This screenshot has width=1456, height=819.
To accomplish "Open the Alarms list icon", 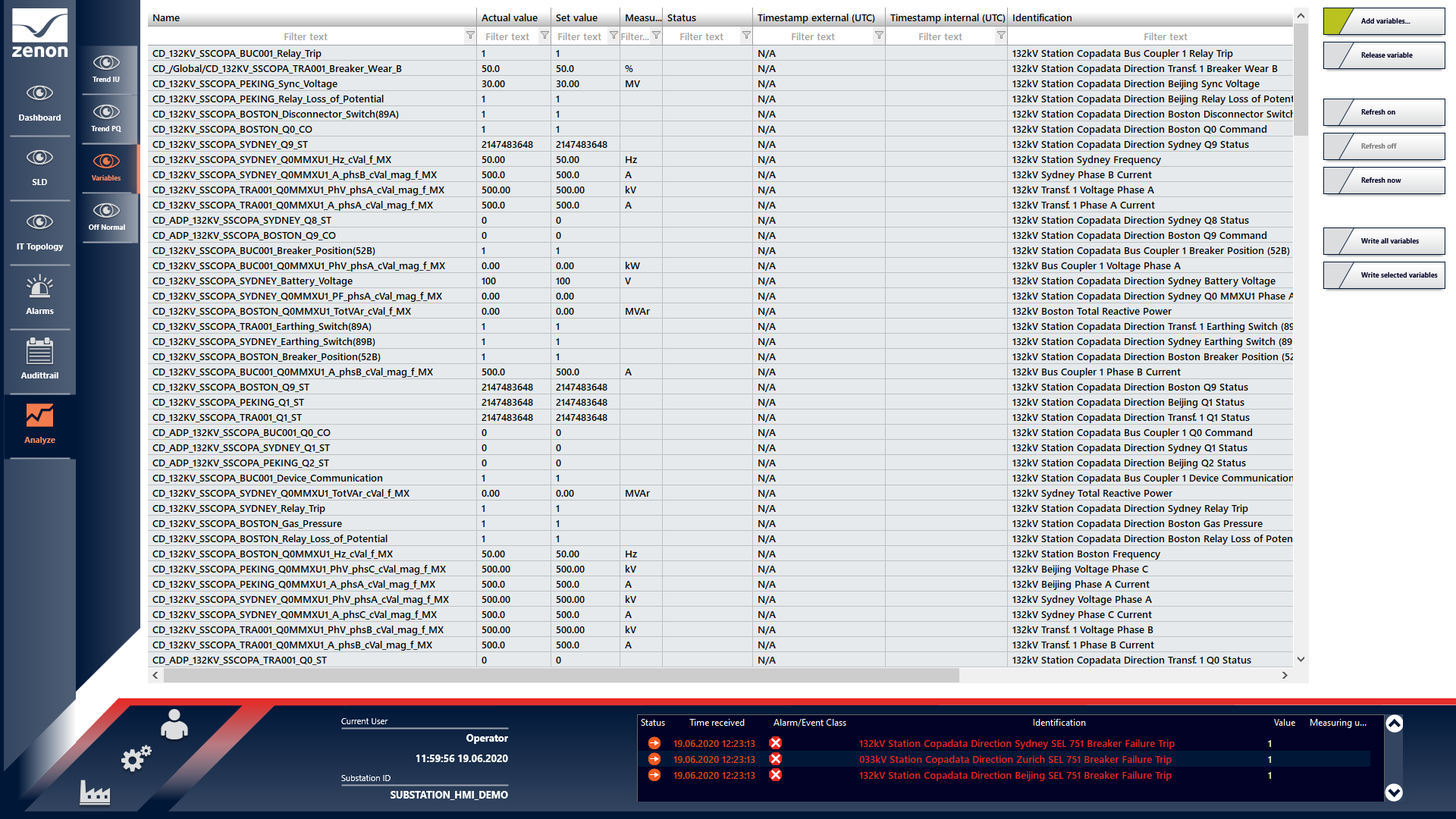I will coord(39,295).
